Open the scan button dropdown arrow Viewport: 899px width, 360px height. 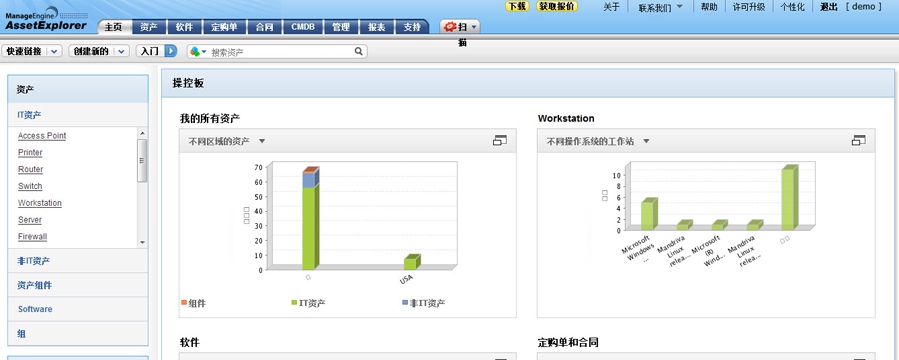click(474, 27)
